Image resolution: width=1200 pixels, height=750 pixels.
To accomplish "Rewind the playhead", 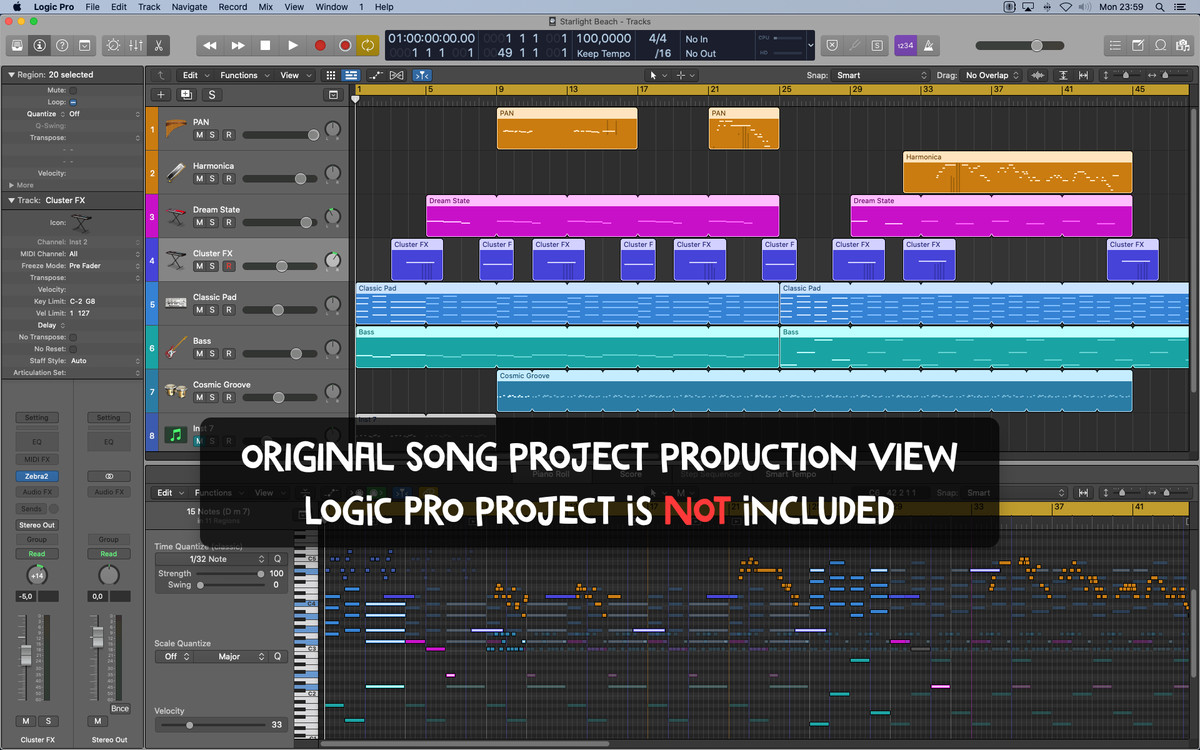I will 210,45.
